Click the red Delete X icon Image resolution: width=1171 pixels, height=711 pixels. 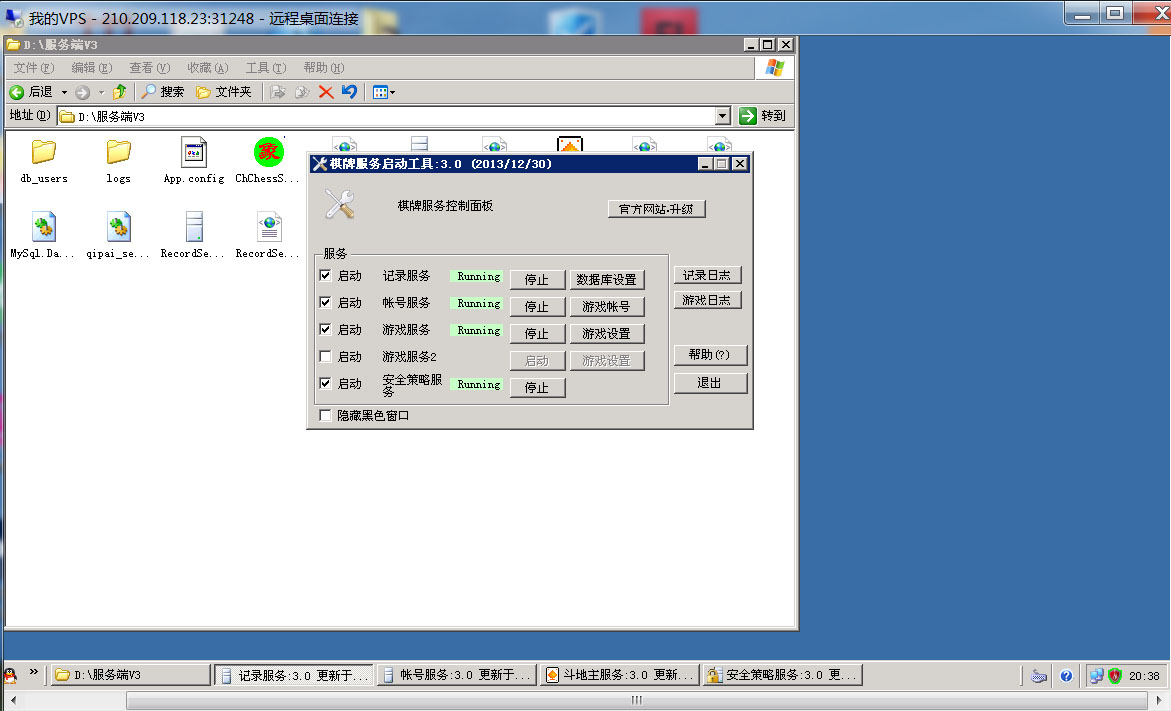(x=326, y=92)
